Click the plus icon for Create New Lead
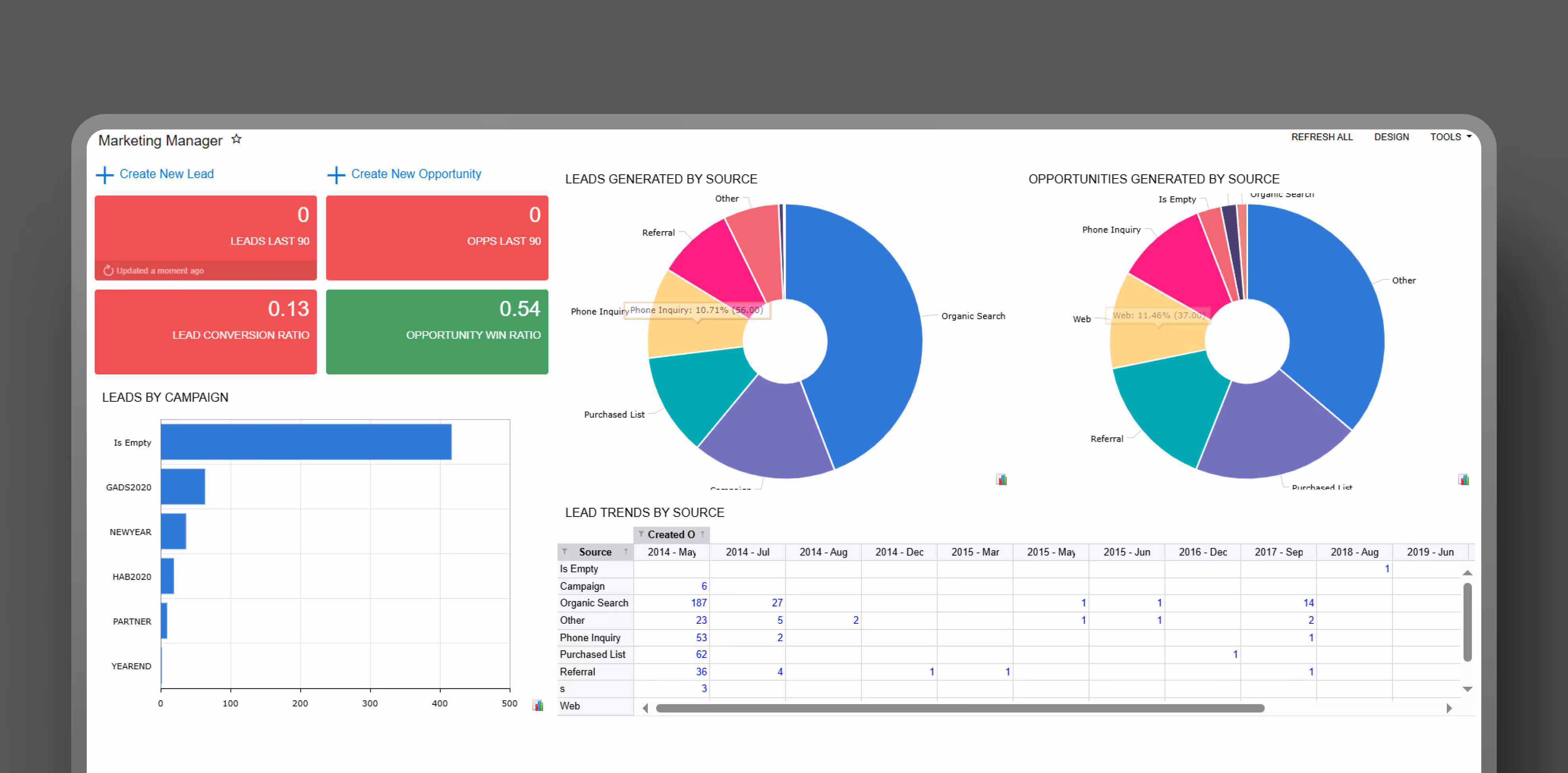Viewport: 1568px width, 773px height. click(105, 175)
